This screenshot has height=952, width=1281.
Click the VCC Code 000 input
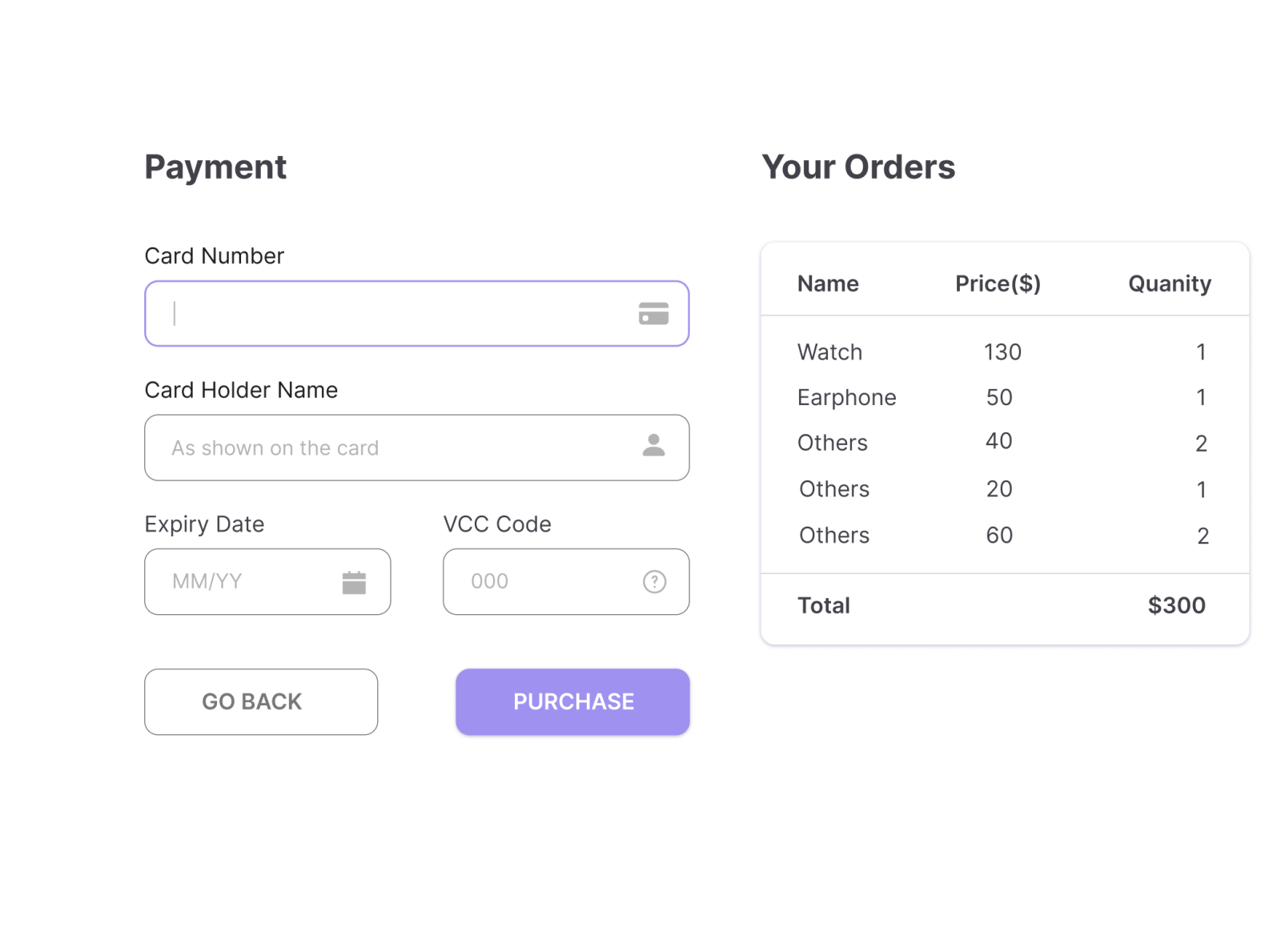click(x=566, y=582)
